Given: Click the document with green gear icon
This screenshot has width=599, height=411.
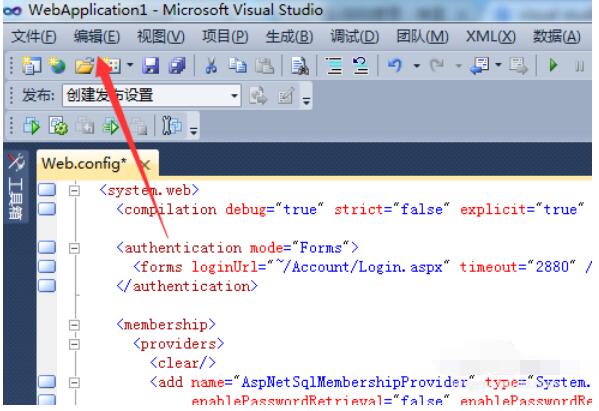Looking at the screenshot, I should click(58, 126).
